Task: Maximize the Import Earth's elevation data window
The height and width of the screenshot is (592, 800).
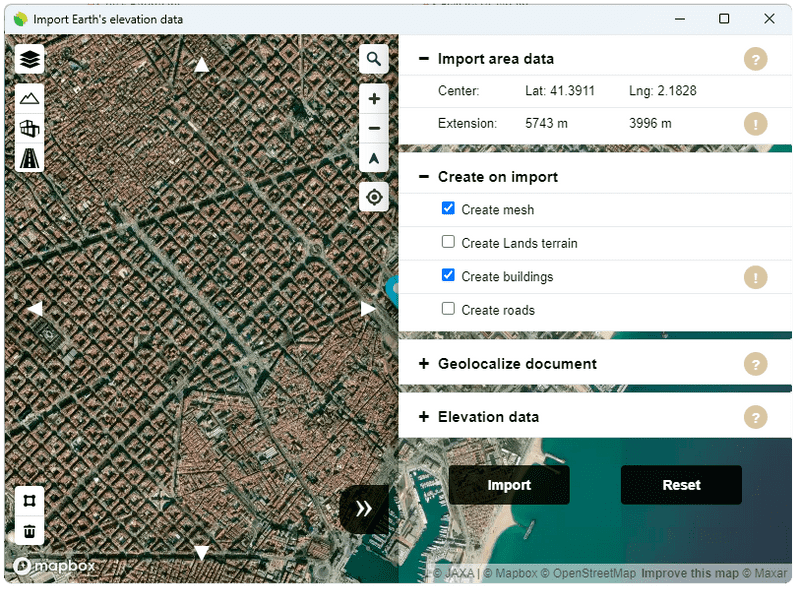Action: point(724,19)
